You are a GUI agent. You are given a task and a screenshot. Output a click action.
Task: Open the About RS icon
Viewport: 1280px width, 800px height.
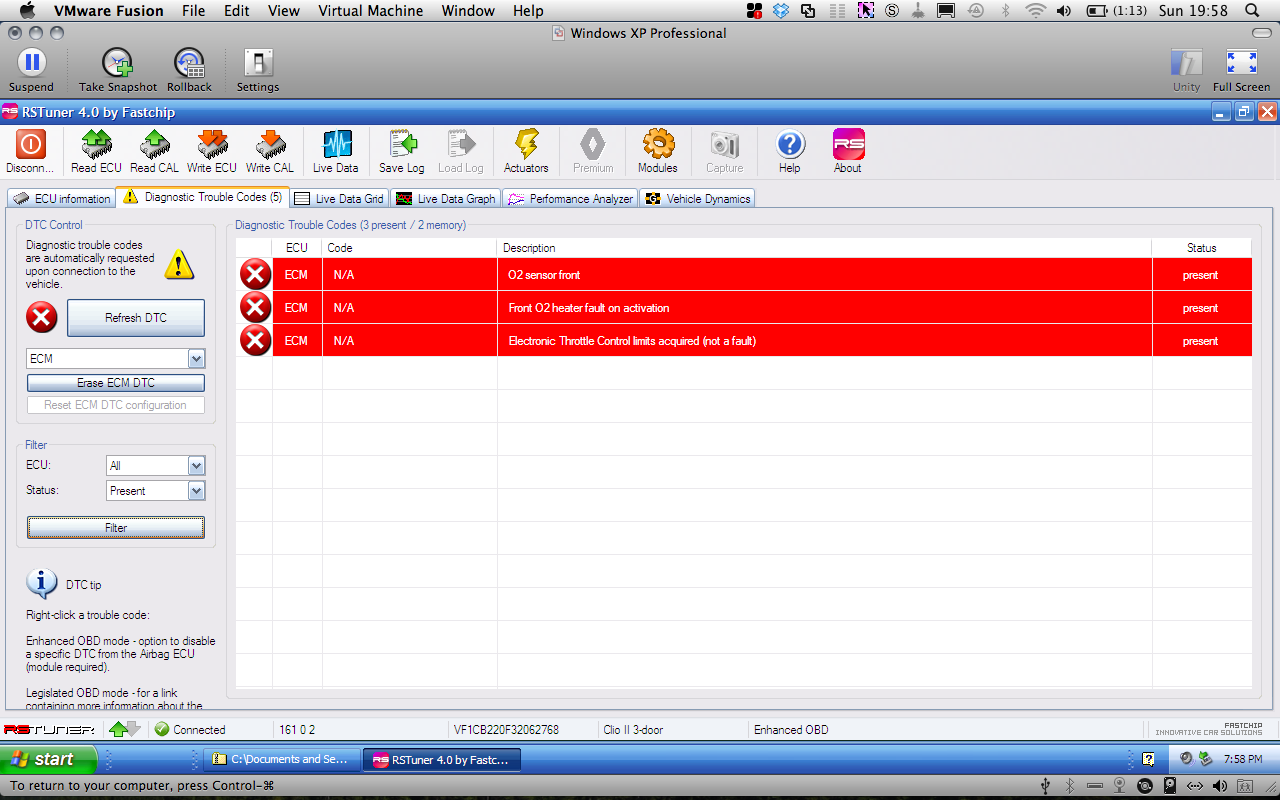pos(848,145)
